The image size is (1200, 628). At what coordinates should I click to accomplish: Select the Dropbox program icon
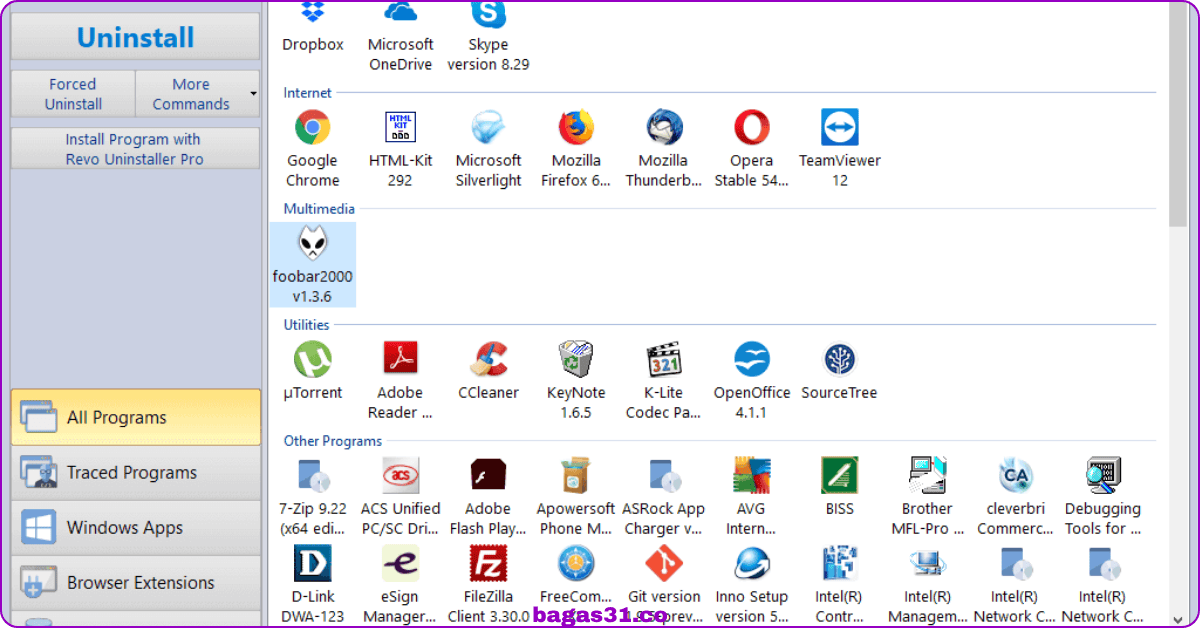[313, 14]
